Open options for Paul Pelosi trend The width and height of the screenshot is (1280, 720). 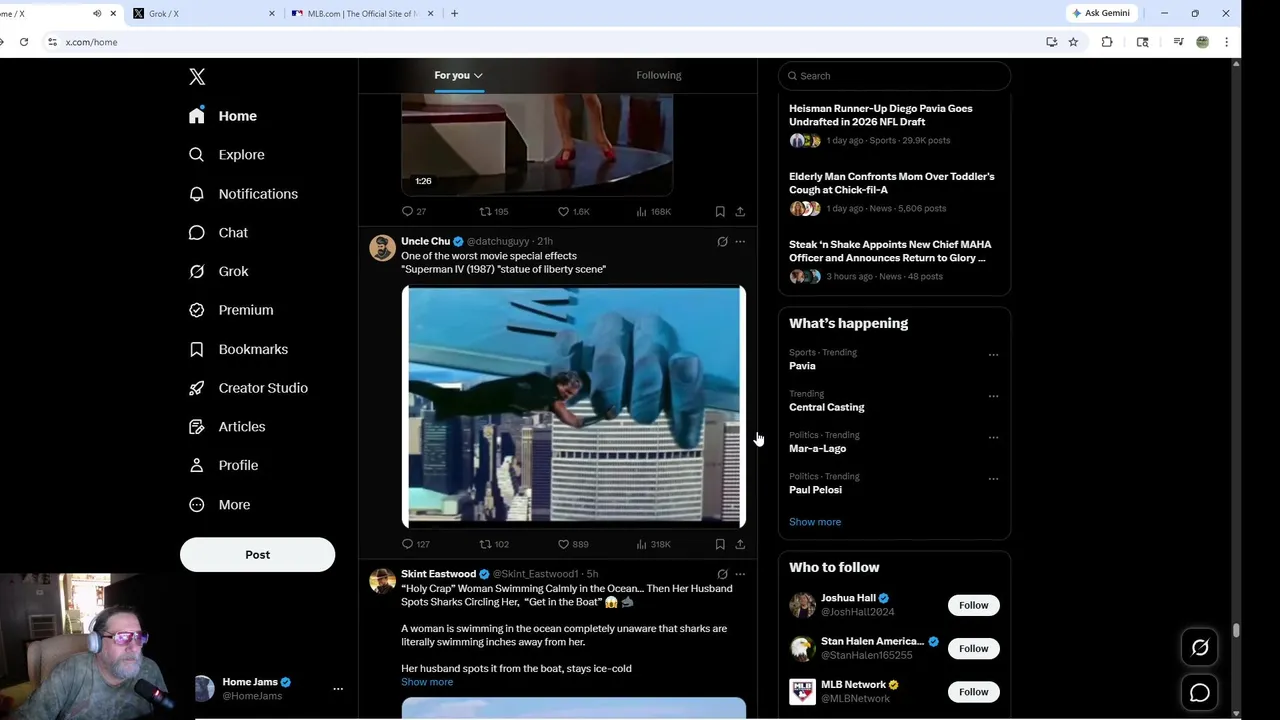click(993, 479)
